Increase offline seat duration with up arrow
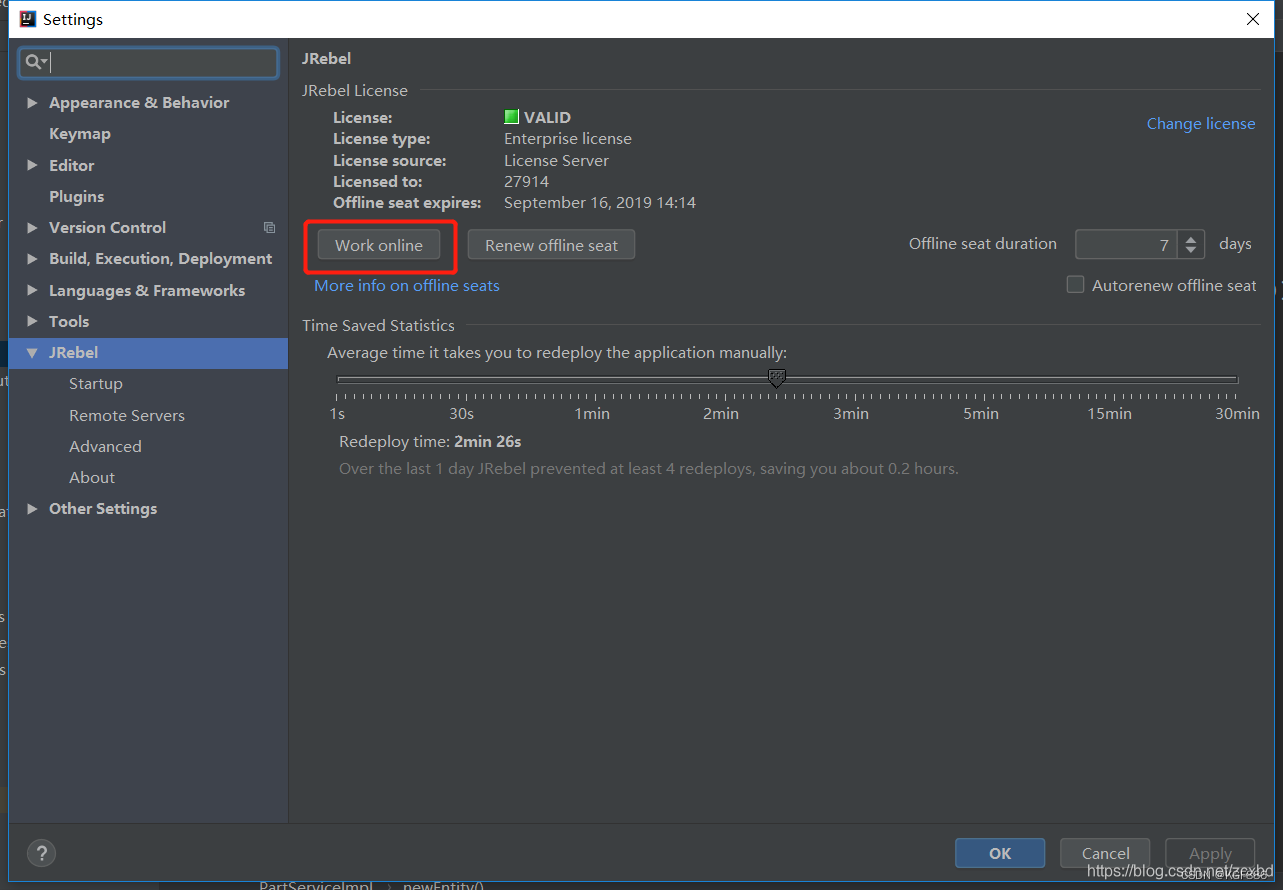 click(x=1190, y=238)
